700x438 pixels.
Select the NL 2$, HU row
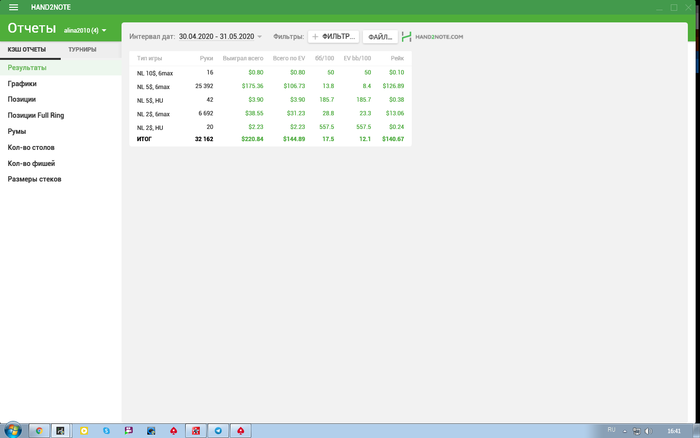coord(270,127)
